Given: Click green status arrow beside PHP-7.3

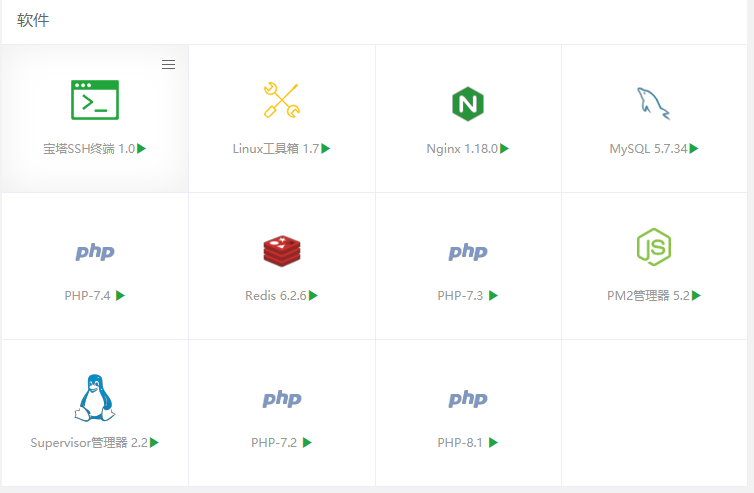Looking at the screenshot, I should click(x=493, y=295).
